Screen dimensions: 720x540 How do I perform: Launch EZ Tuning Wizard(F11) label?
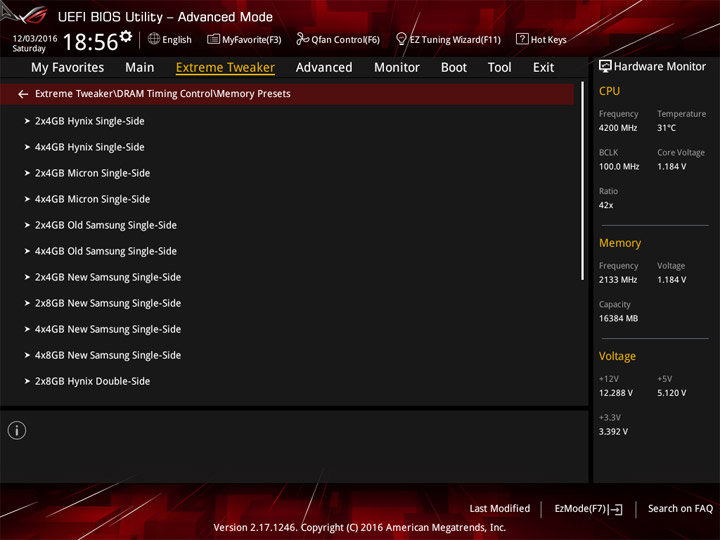[455, 40]
